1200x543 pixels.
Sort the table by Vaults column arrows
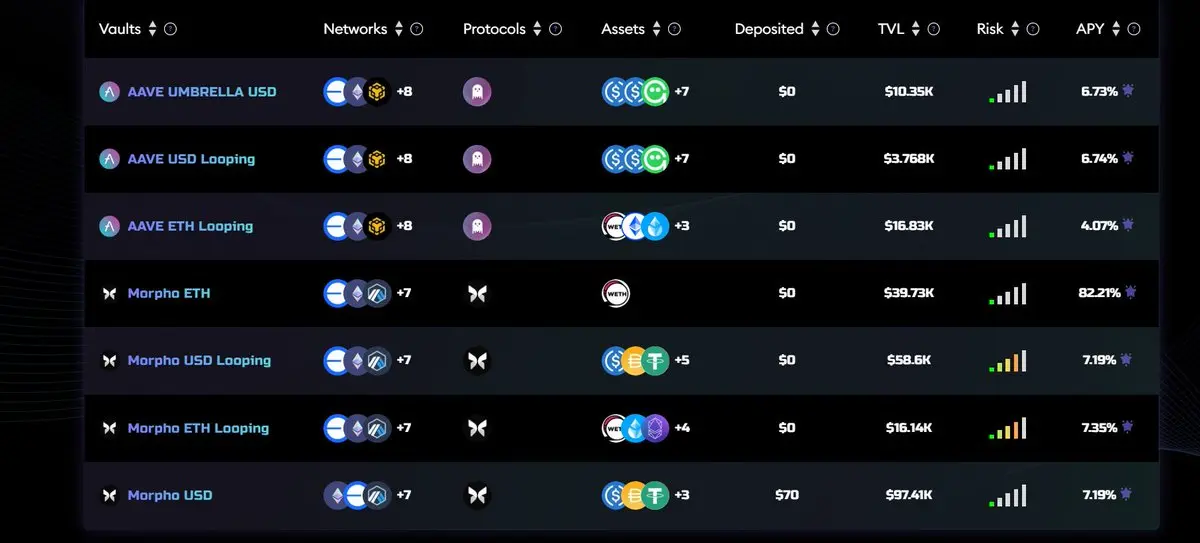click(152, 29)
